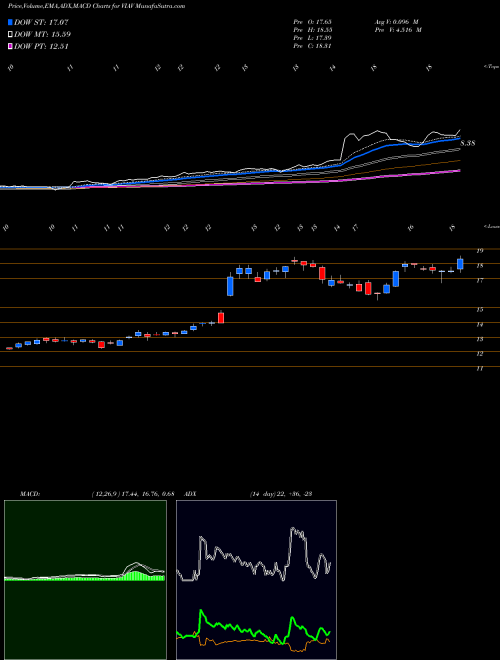Click the 'Pre L: 17.39' value

312,38
